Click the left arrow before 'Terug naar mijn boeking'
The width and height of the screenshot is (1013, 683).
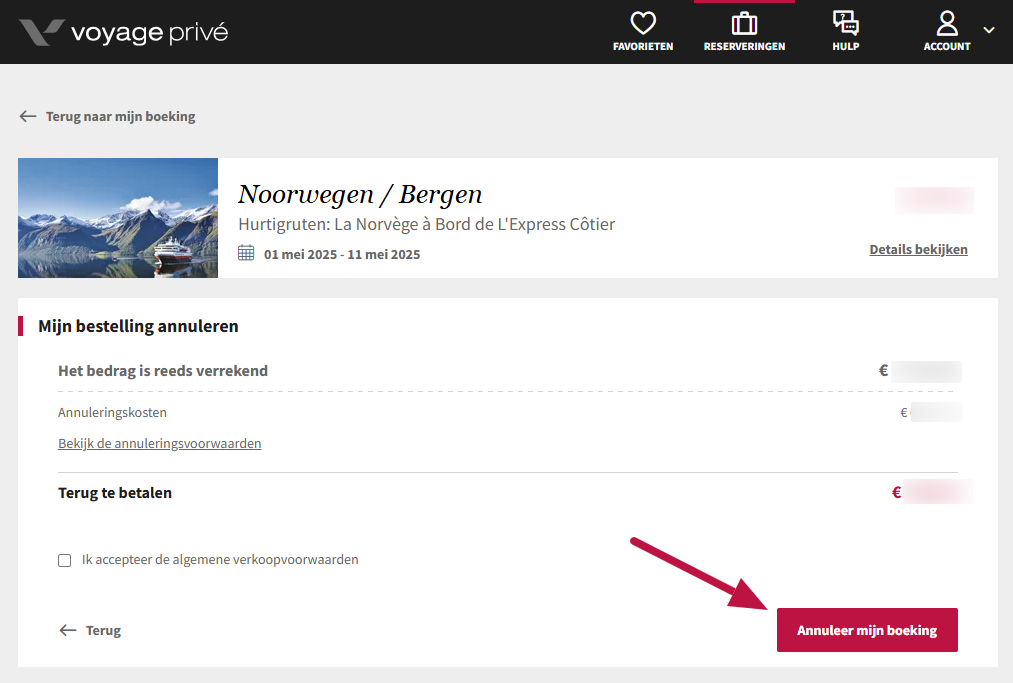28,116
